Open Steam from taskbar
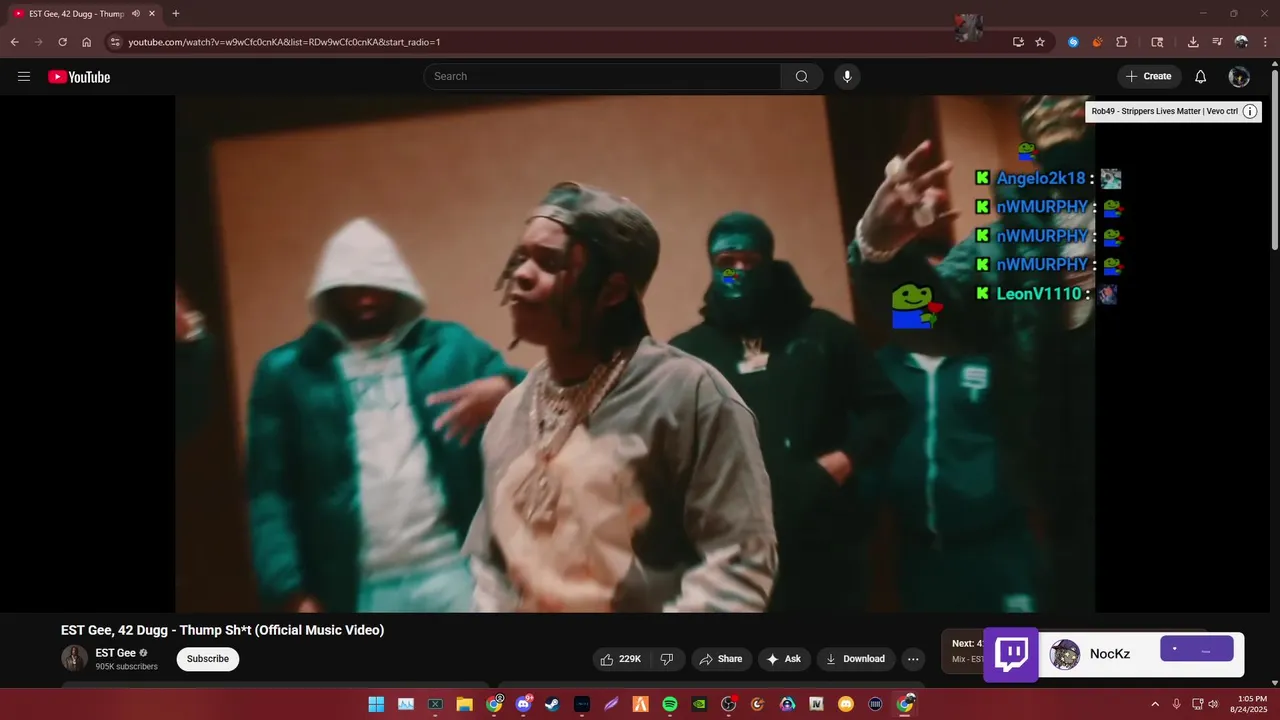The width and height of the screenshot is (1280, 720). click(552, 704)
